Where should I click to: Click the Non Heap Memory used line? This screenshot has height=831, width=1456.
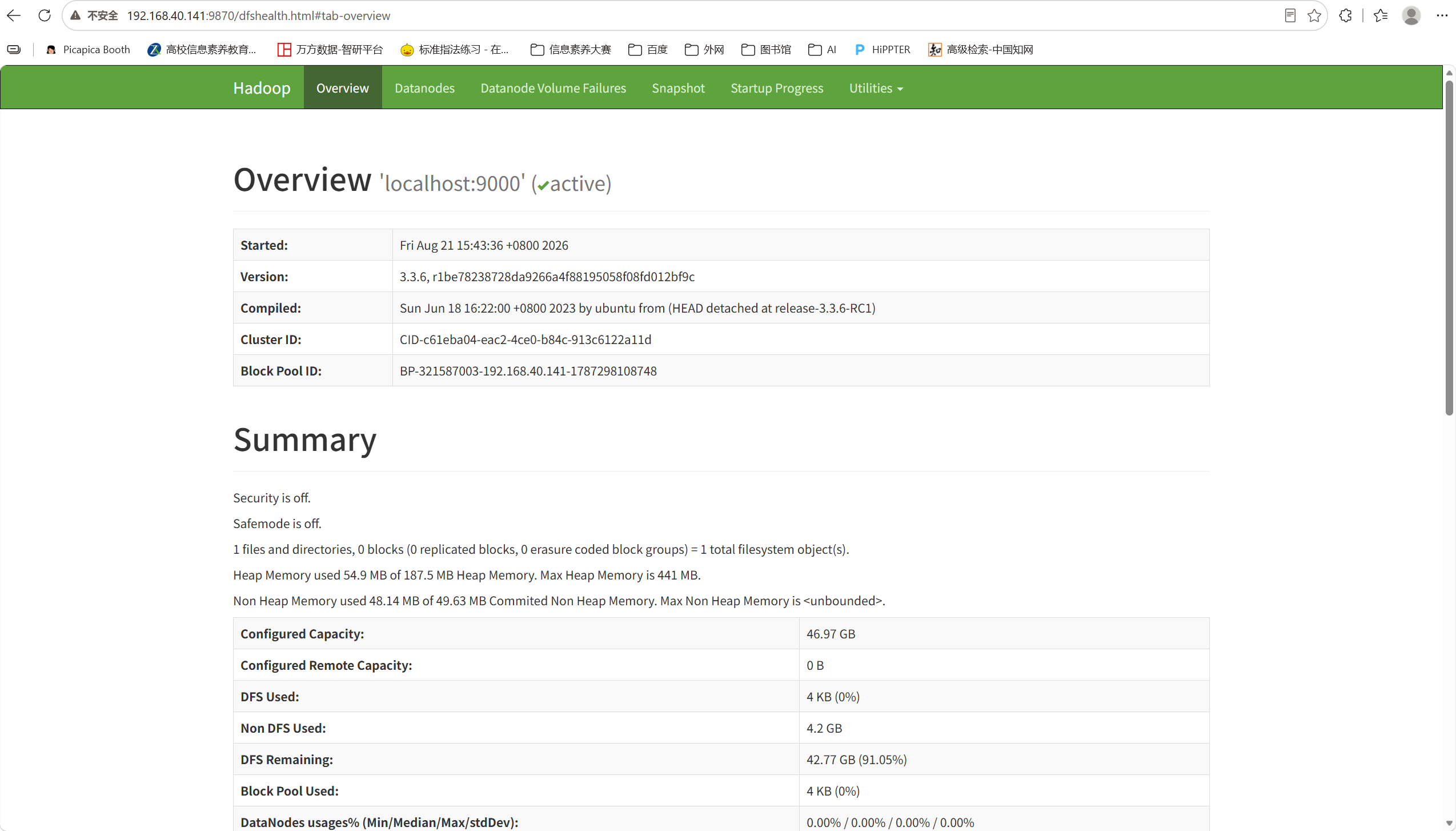[x=559, y=601]
